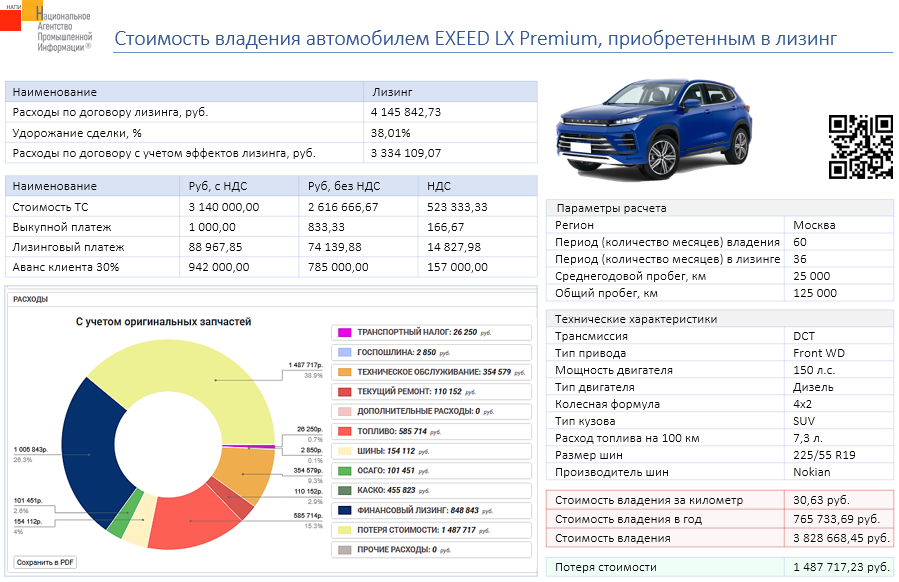The width and height of the screenshot is (899, 582).
Task: Click the Руб, без НДС column header
Action: click(x=344, y=186)
